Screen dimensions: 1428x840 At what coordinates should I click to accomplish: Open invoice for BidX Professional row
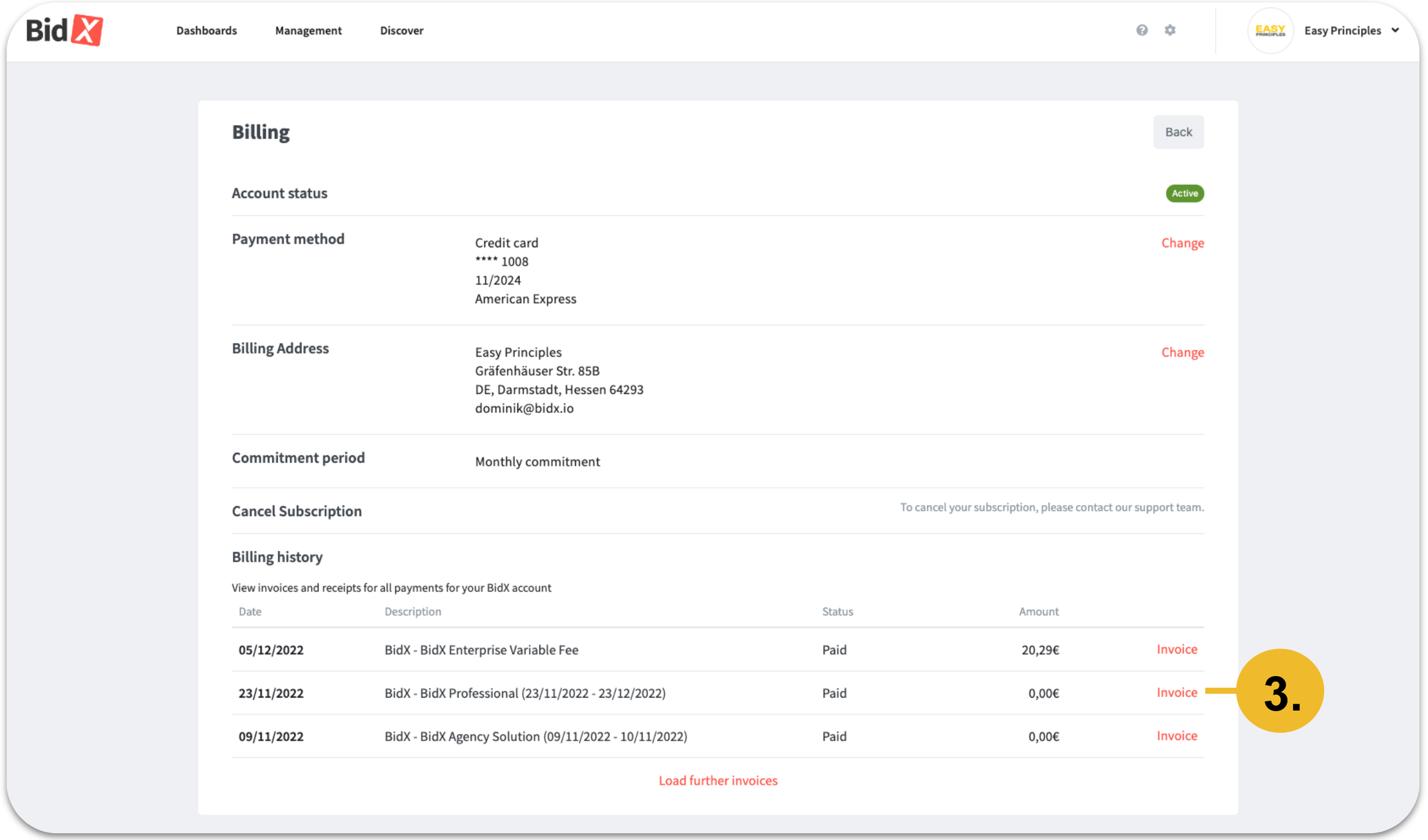[x=1177, y=692]
